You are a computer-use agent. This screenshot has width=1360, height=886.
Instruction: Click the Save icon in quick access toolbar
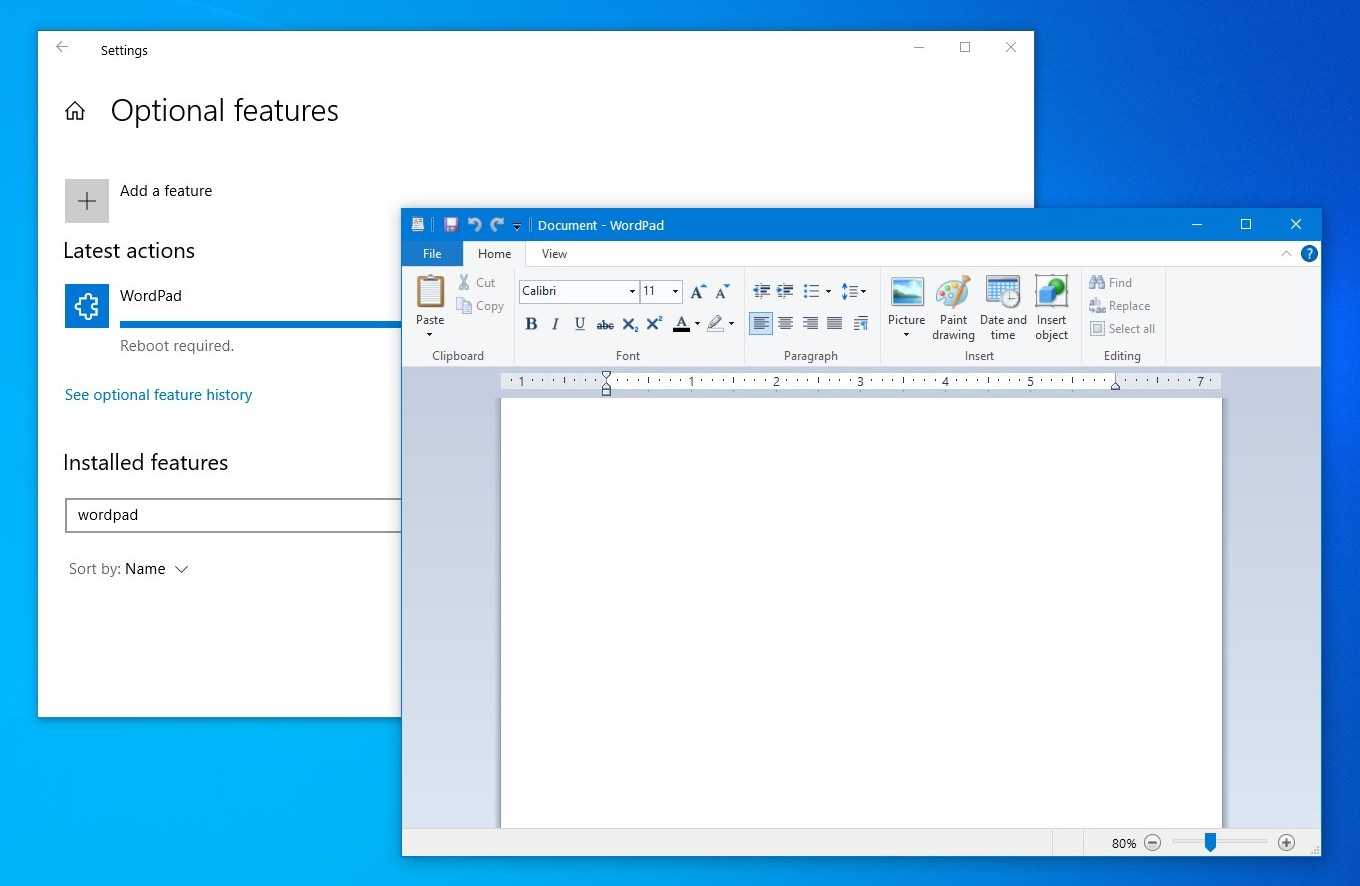click(x=451, y=225)
